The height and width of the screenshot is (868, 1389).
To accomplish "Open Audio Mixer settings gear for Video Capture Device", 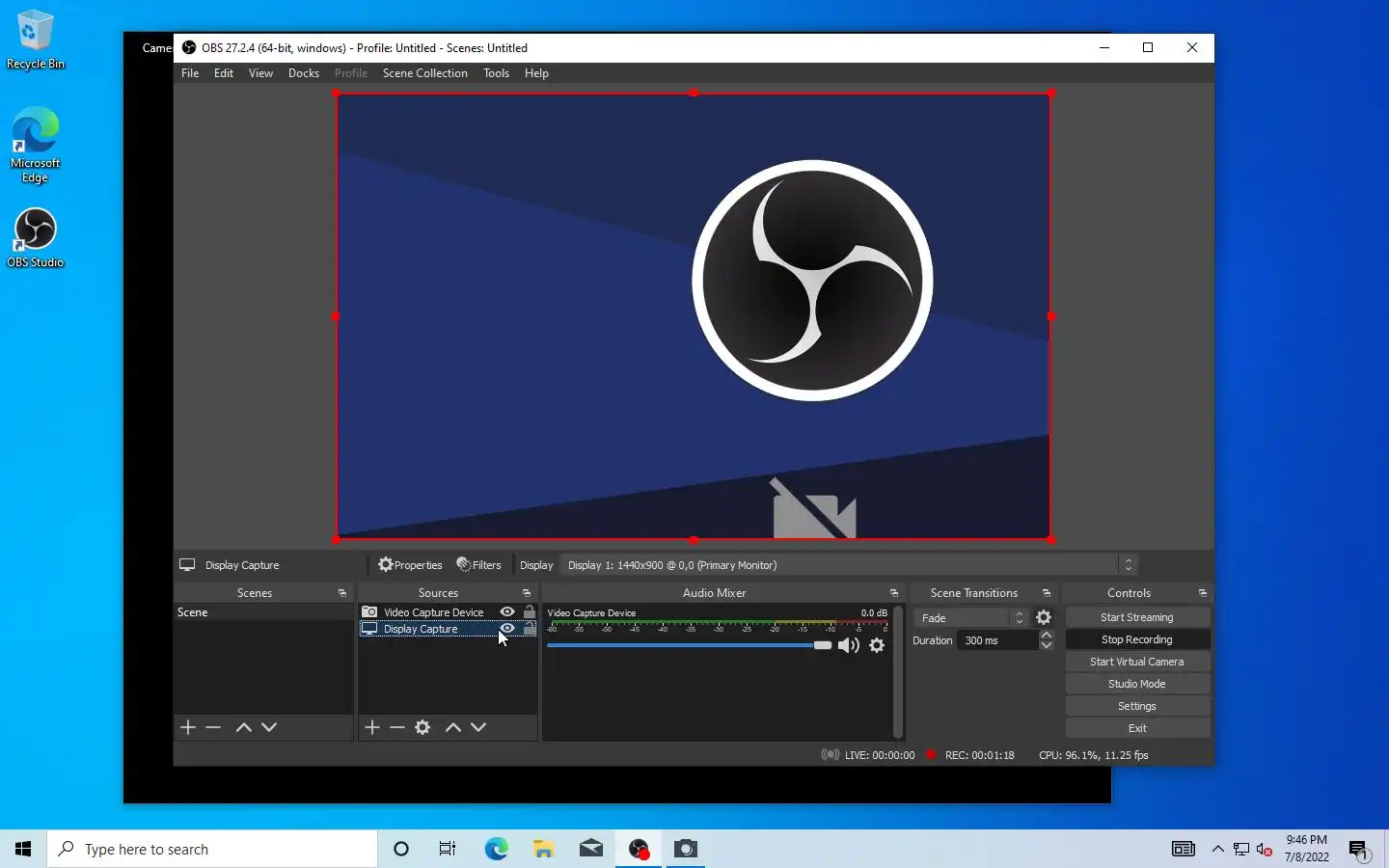I will [x=877, y=645].
